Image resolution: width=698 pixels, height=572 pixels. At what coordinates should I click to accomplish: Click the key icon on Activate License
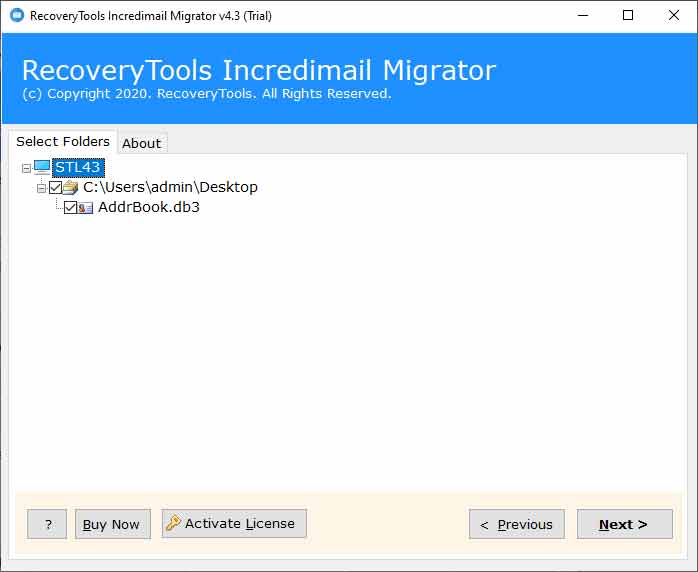[173, 523]
